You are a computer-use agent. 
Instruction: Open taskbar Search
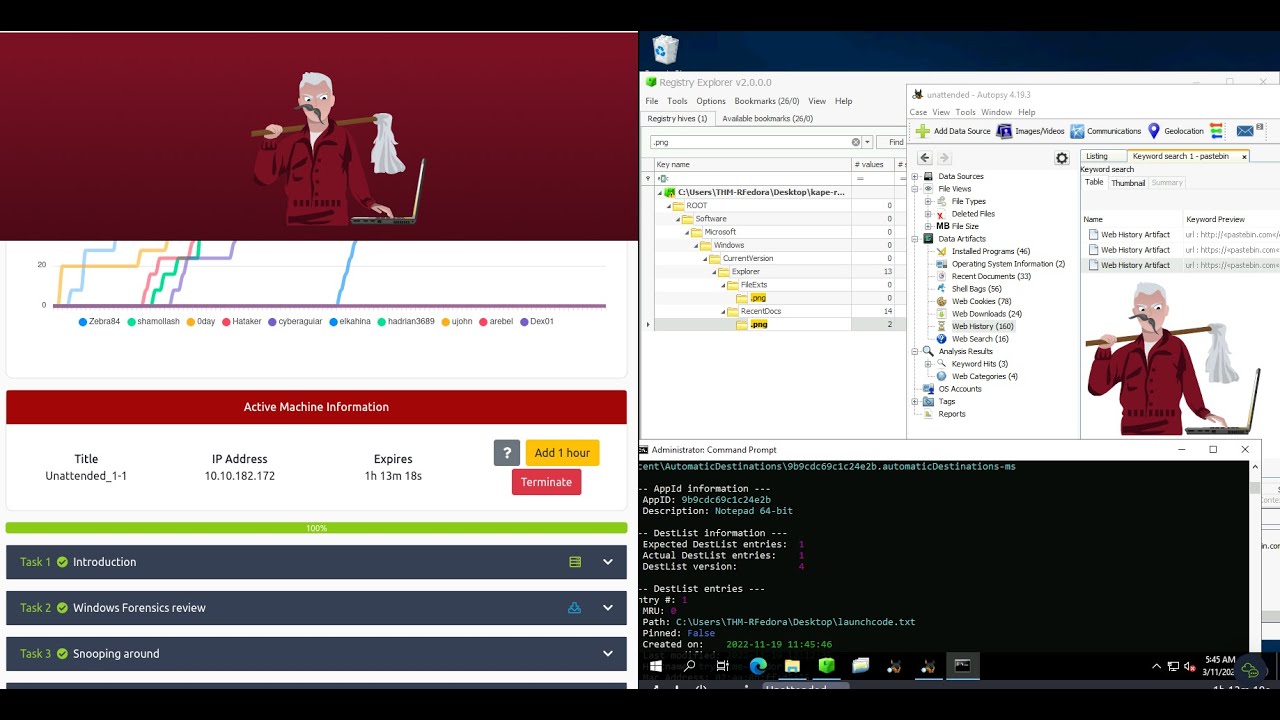pyautogui.click(x=690, y=666)
